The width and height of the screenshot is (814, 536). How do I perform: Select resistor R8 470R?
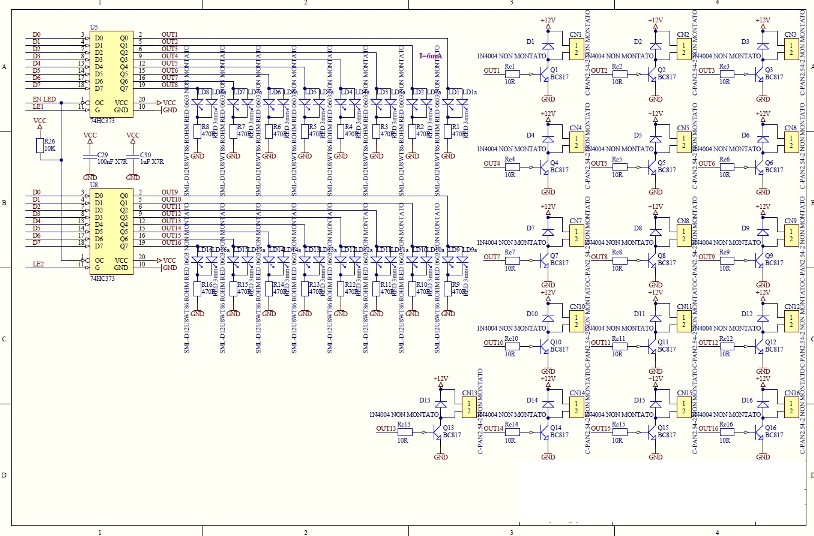(197, 131)
